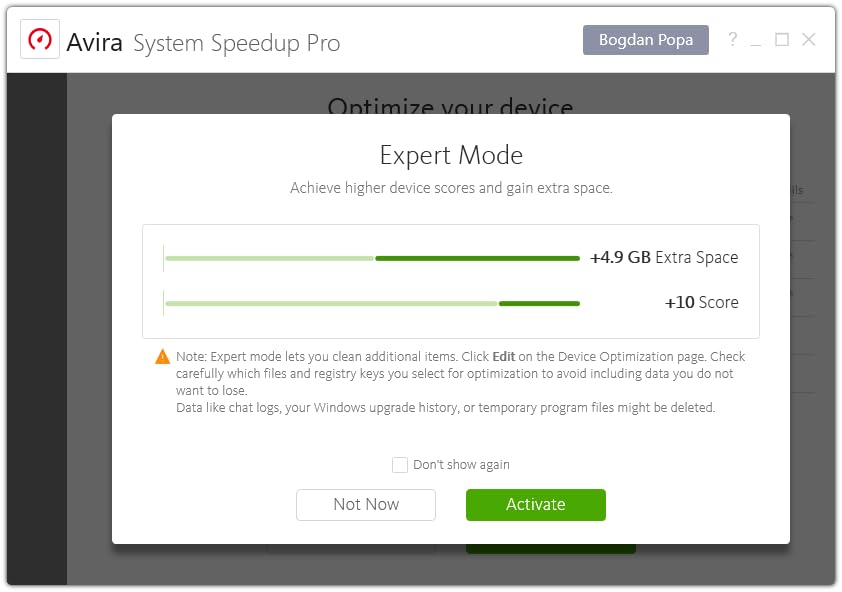Screen dimensions: 842x592
Task: Click the Score progress bar
Action: click(372, 303)
